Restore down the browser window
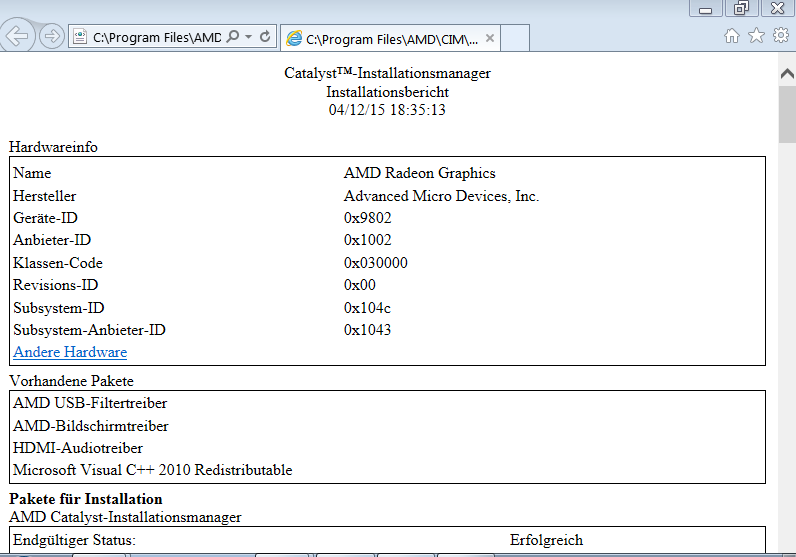The height and width of the screenshot is (557, 796). coord(741,8)
